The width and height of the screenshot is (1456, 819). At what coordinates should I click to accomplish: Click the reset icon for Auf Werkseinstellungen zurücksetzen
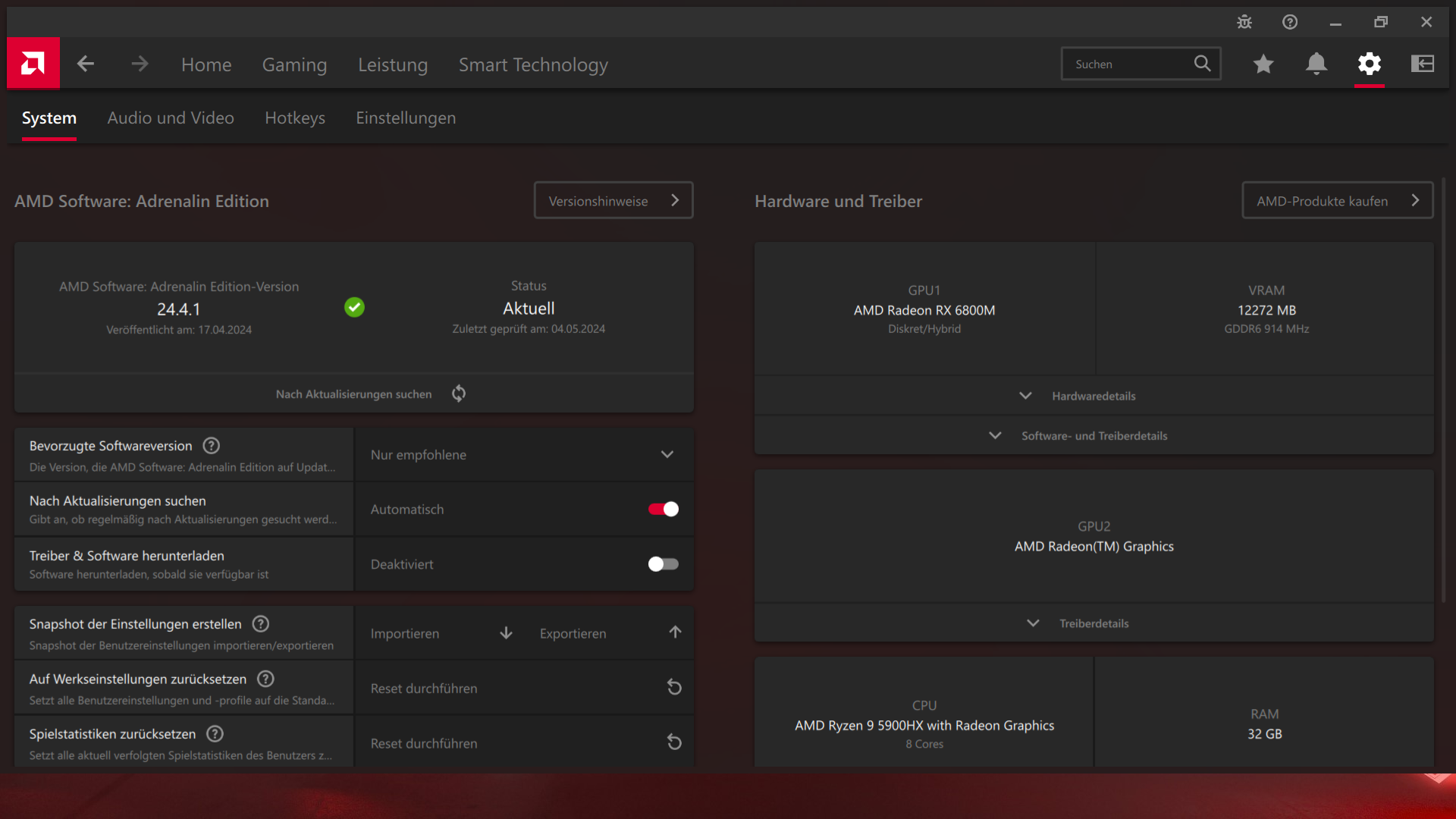(674, 688)
